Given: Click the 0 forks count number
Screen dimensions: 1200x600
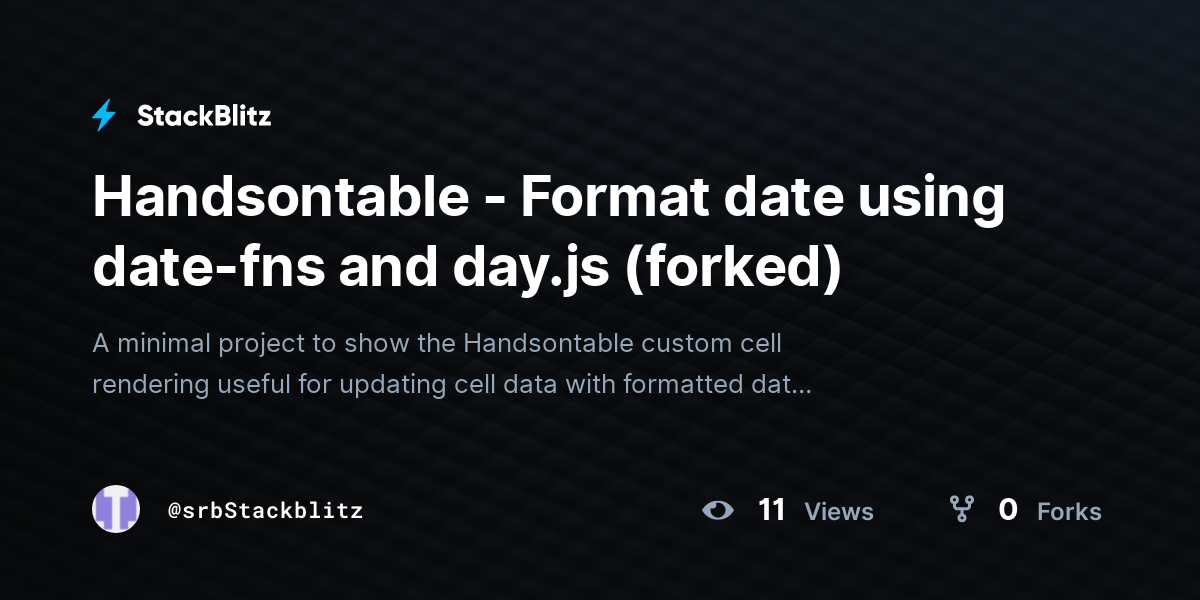Looking at the screenshot, I should coord(1008,510).
